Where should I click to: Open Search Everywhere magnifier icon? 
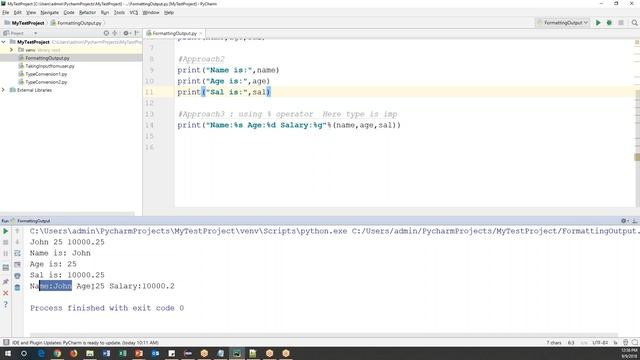coord(634,23)
